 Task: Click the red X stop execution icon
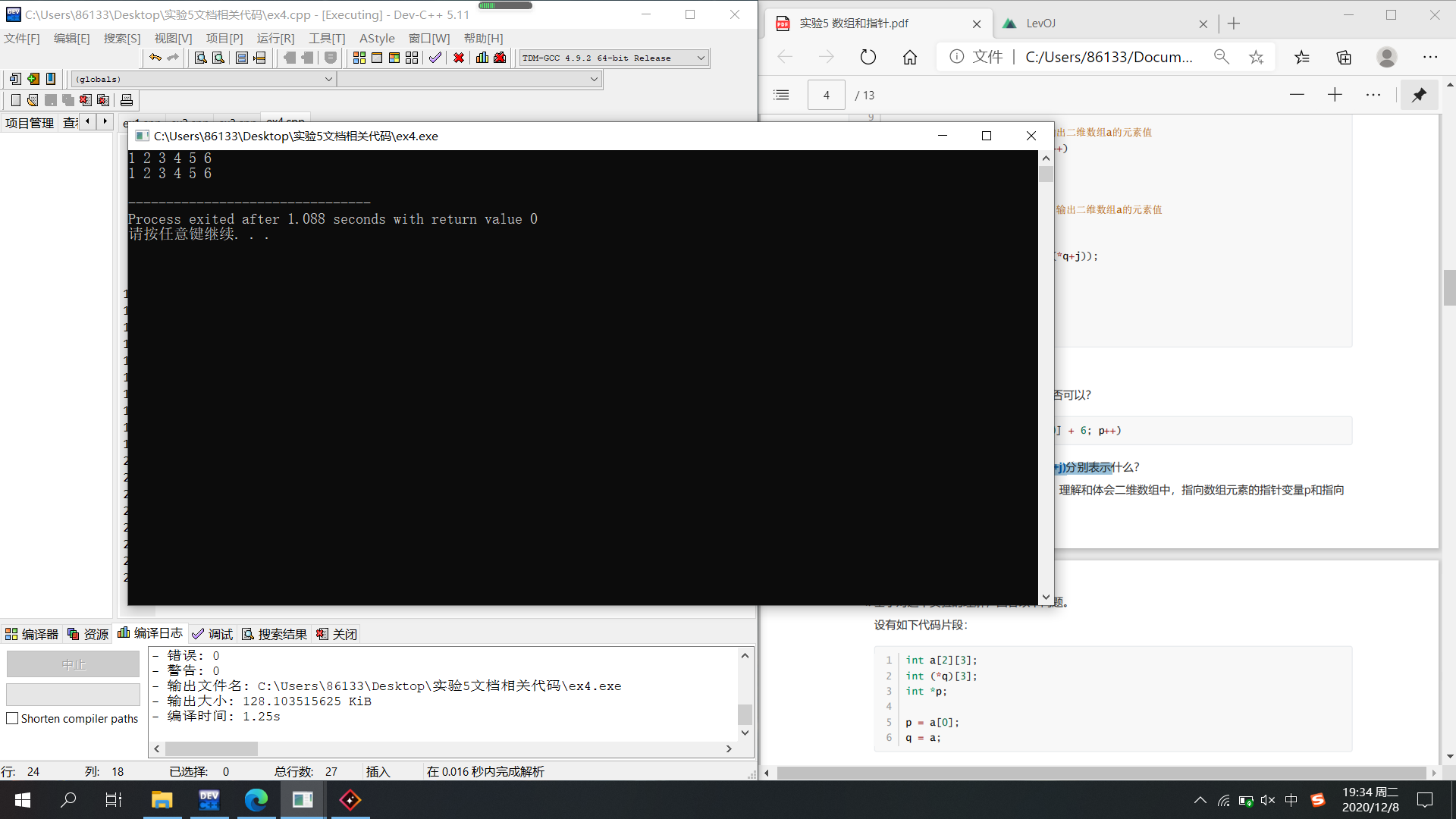click(x=459, y=58)
